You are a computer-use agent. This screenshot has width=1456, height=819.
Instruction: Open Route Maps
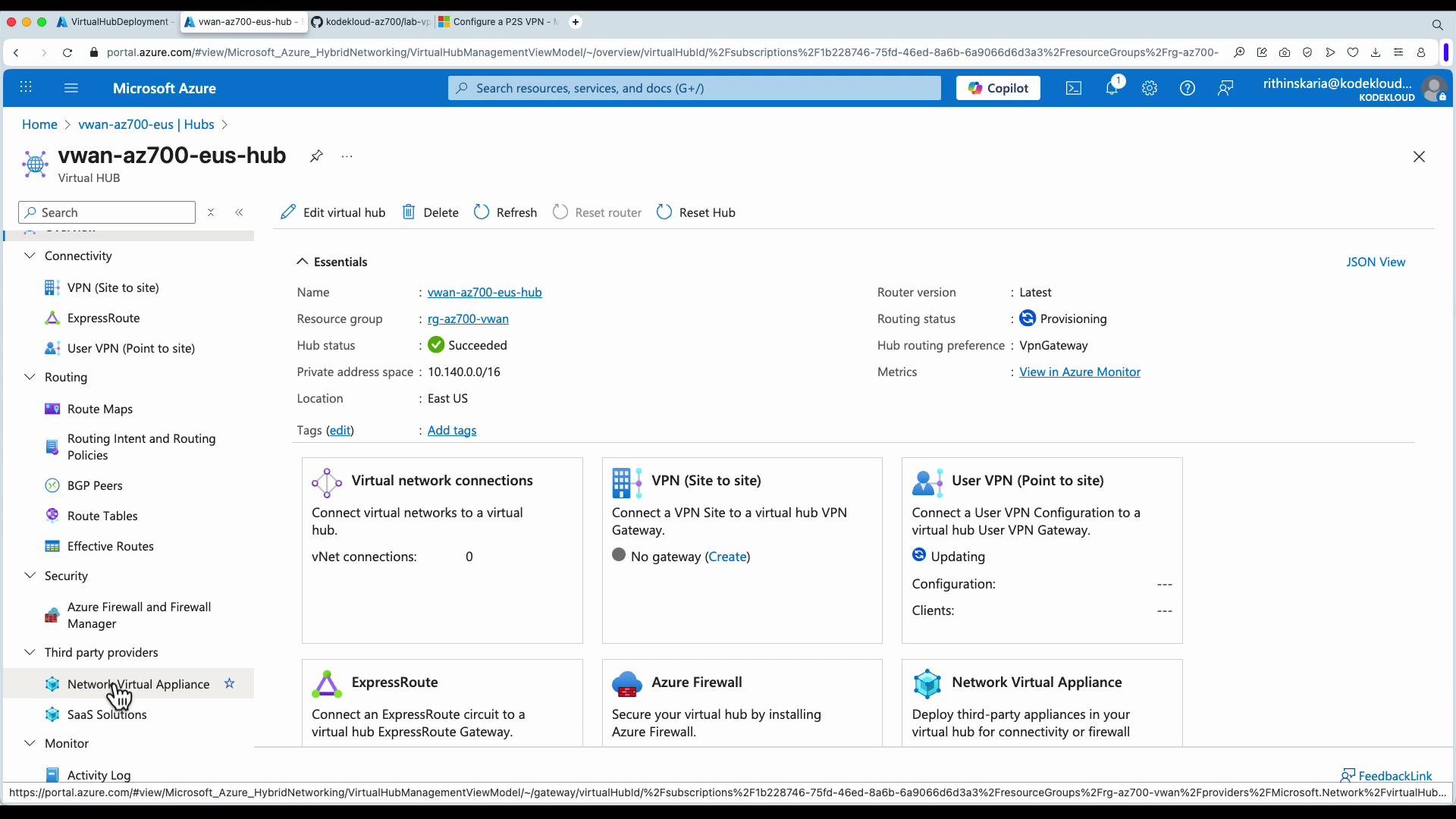99,409
